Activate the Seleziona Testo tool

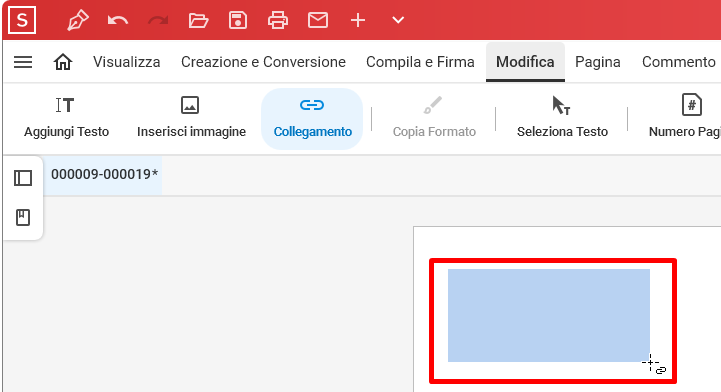pos(562,118)
